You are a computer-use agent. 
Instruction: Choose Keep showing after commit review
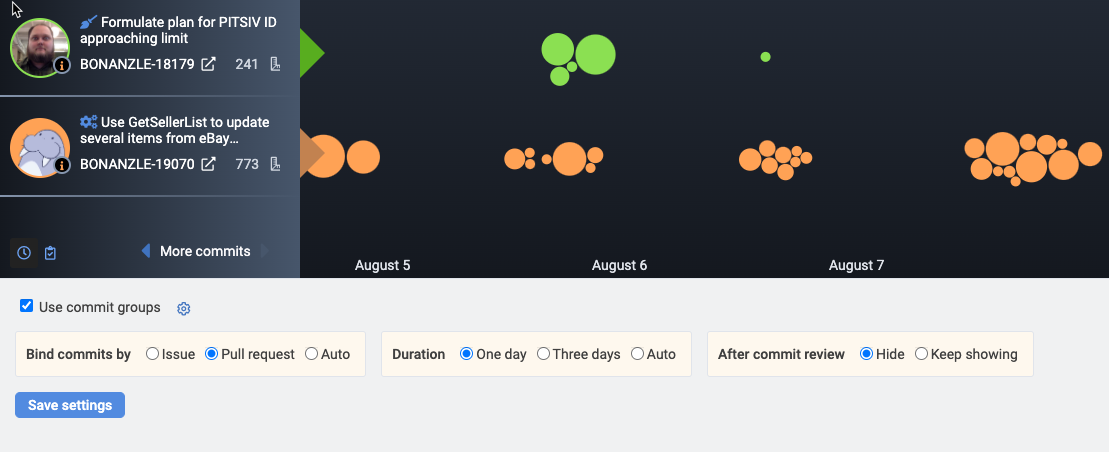pyautogui.click(x=921, y=354)
